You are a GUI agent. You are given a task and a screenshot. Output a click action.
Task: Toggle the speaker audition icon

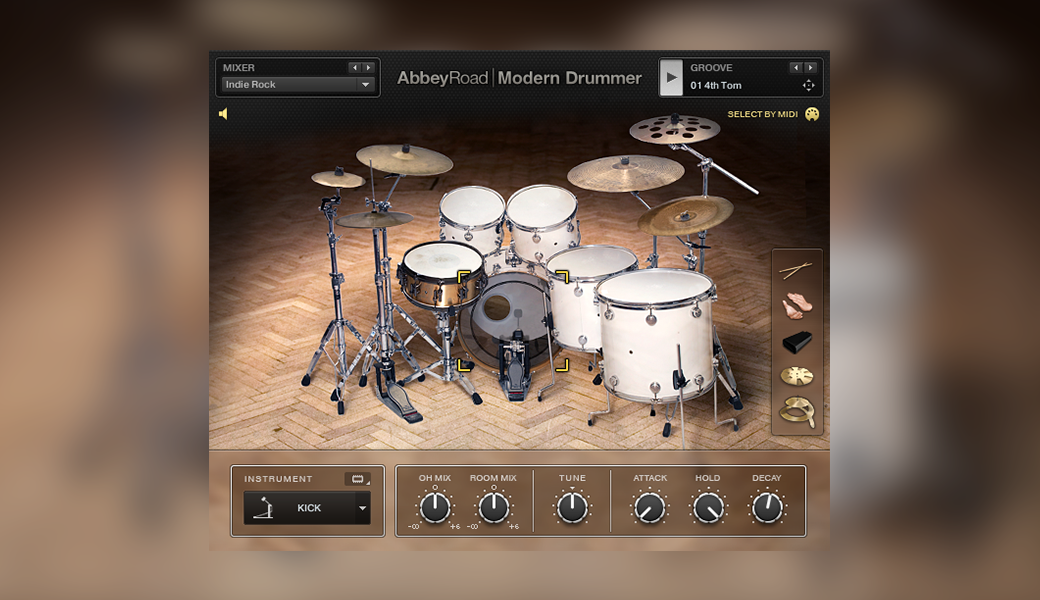pyautogui.click(x=224, y=114)
